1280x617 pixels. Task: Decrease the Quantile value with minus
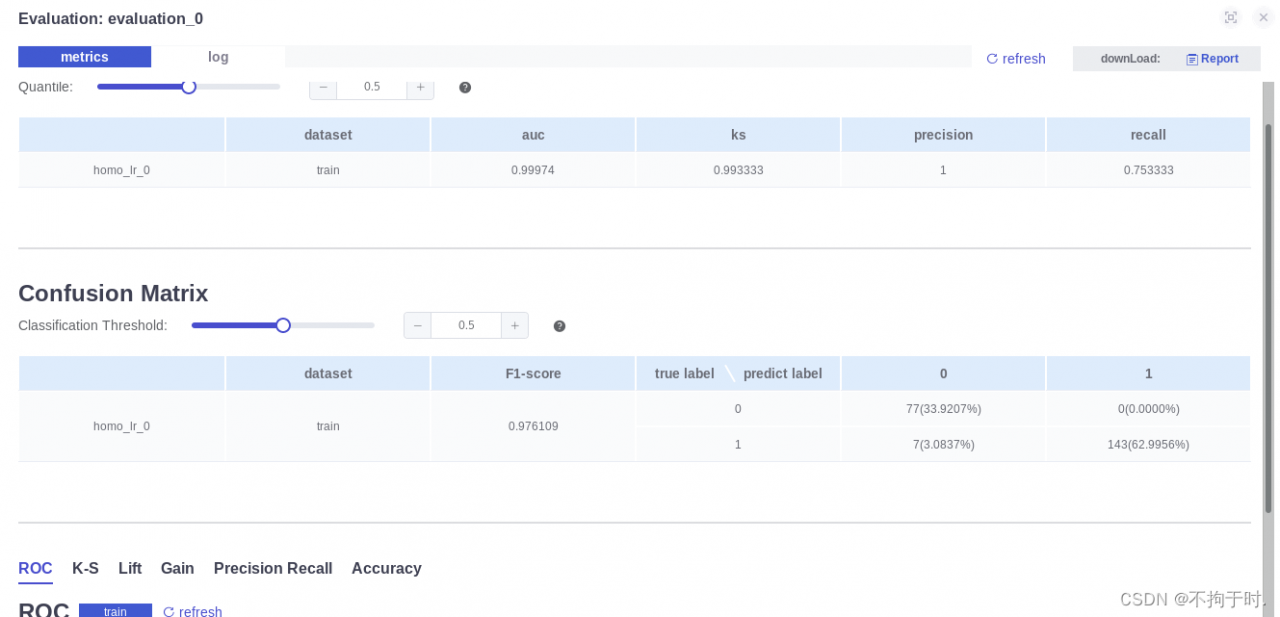[x=323, y=87]
